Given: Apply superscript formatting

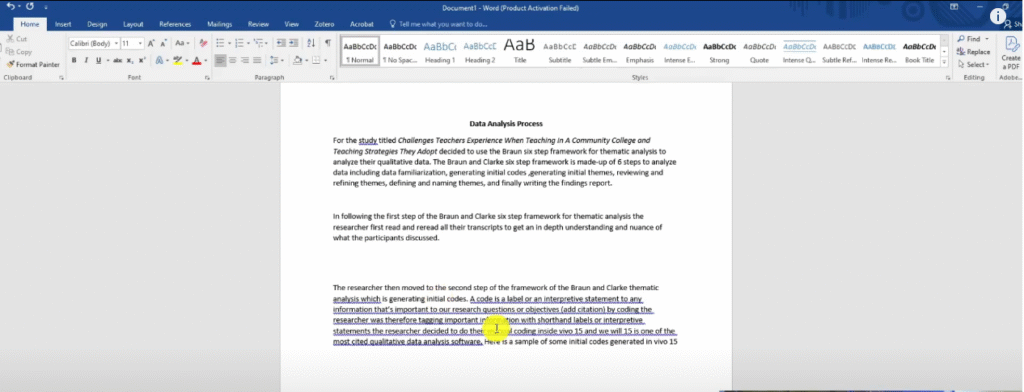Looking at the screenshot, I should [x=142, y=60].
